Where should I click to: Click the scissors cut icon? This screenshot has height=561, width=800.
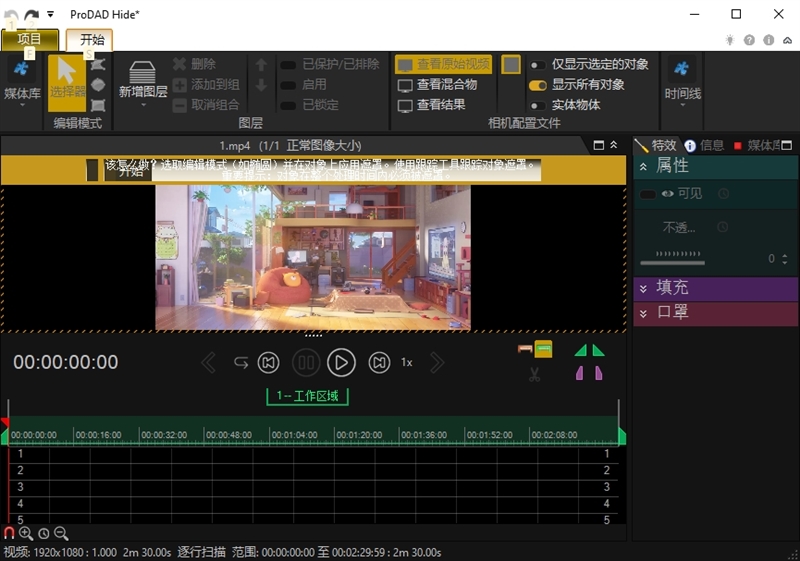[x=534, y=375]
